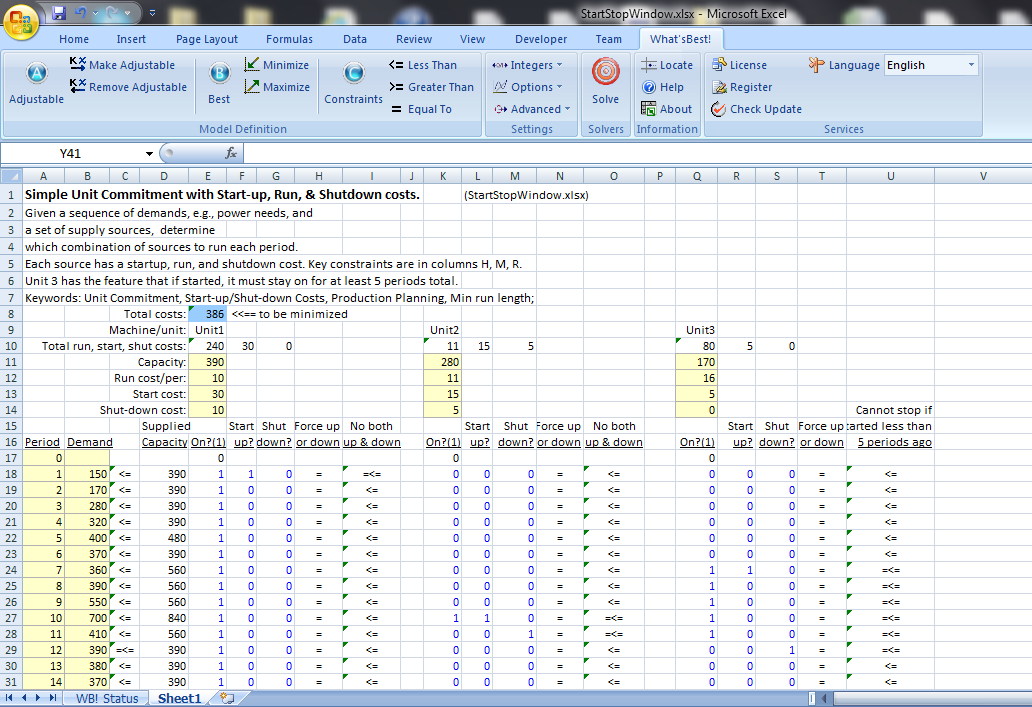Image resolution: width=1032 pixels, height=707 pixels.
Task: Jump to the last sheet tab
Action: (x=53, y=698)
